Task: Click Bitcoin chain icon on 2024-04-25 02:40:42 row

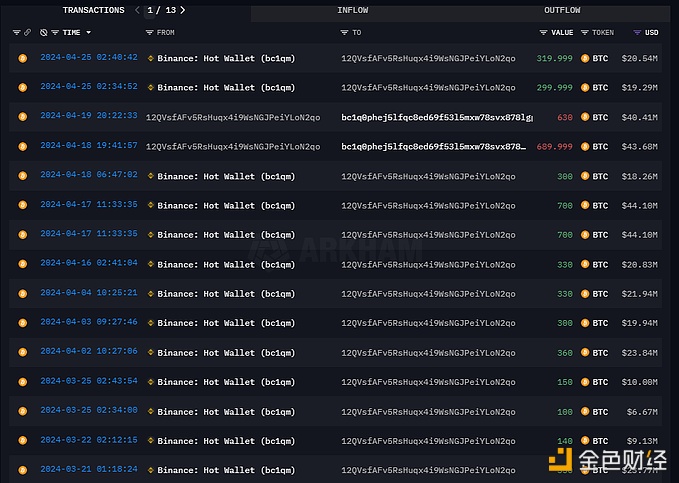Action: pos(23,58)
